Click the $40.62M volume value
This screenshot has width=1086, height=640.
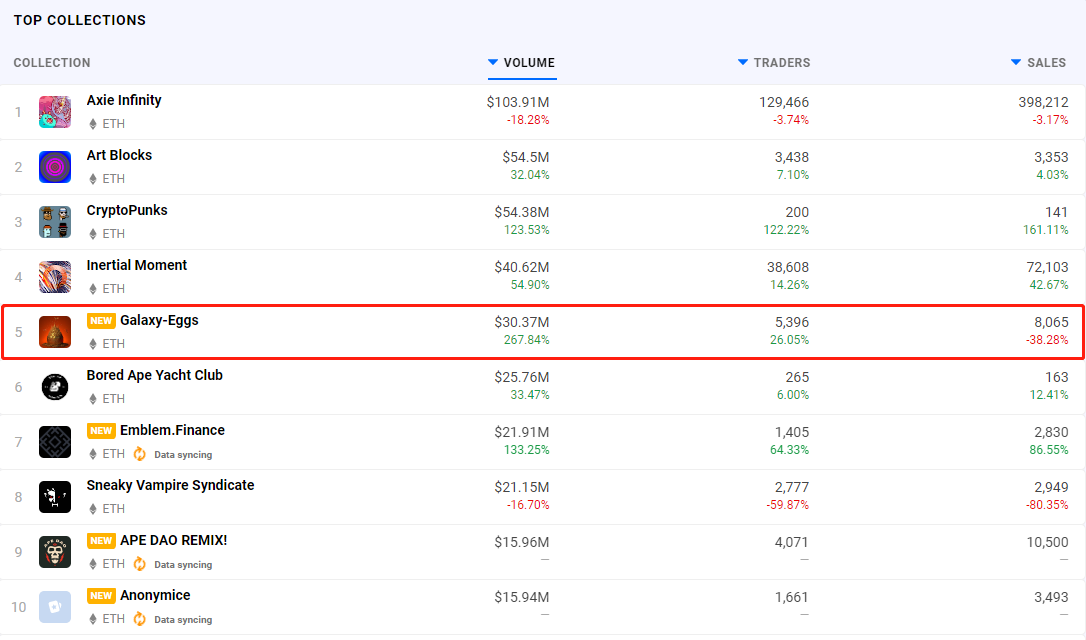(x=522, y=267)
